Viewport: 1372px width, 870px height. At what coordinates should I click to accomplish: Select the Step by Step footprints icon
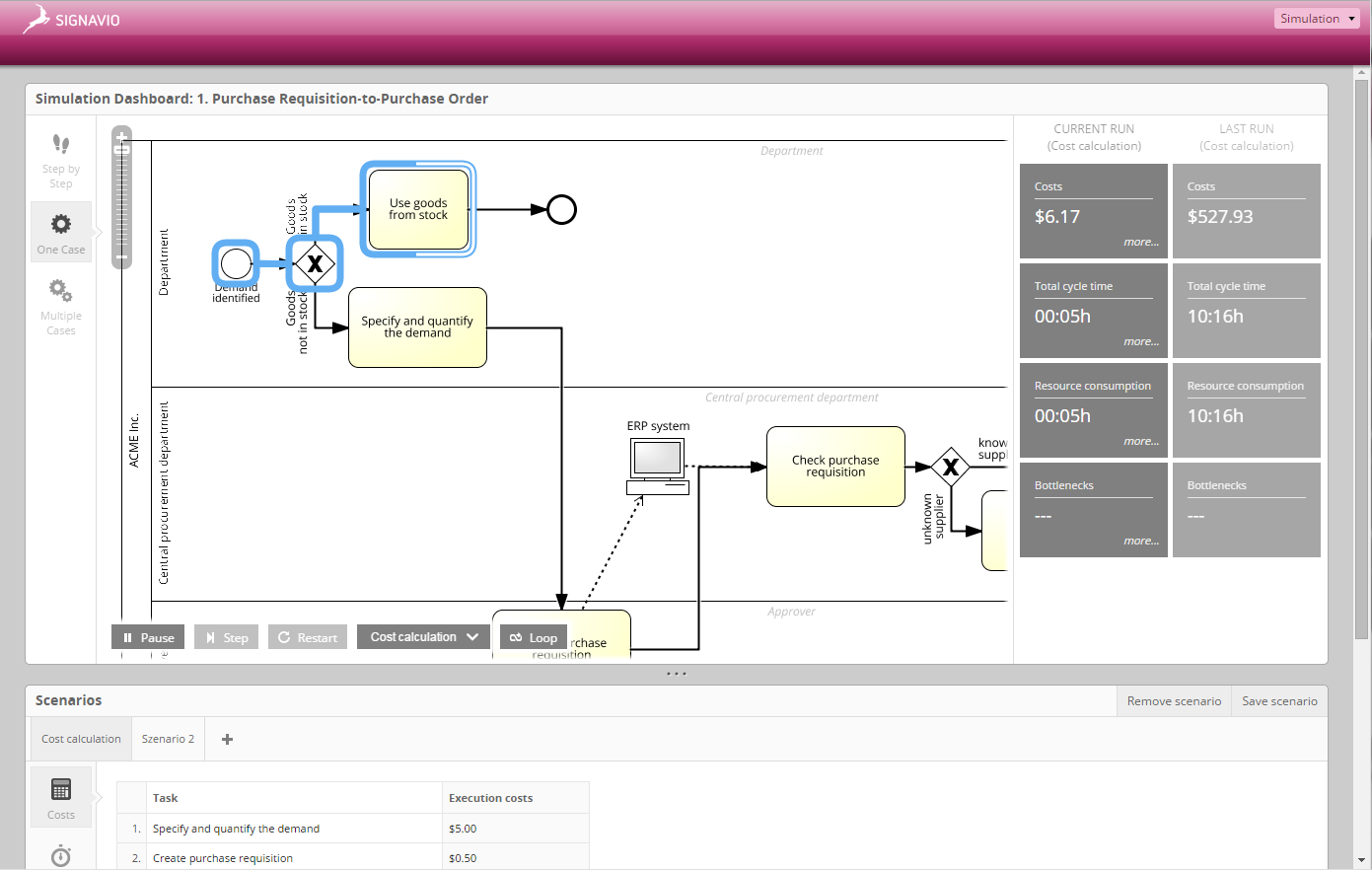tap(61, 145)
